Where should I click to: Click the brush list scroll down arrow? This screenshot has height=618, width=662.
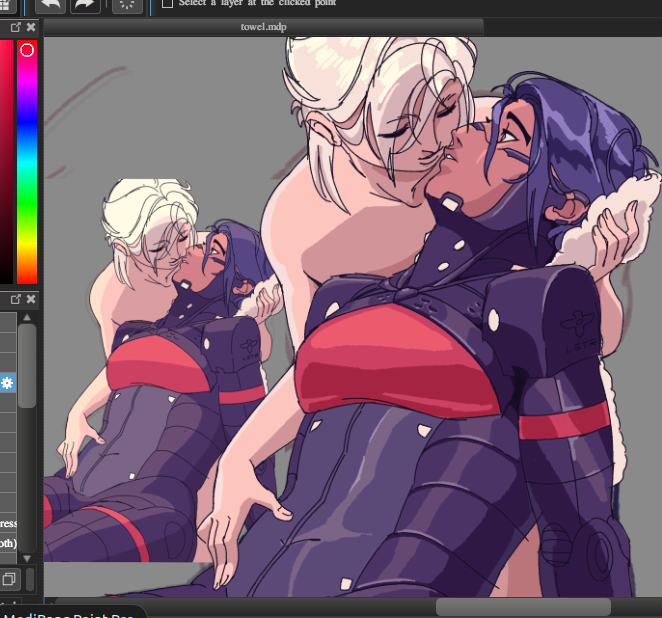coord(27,558)
